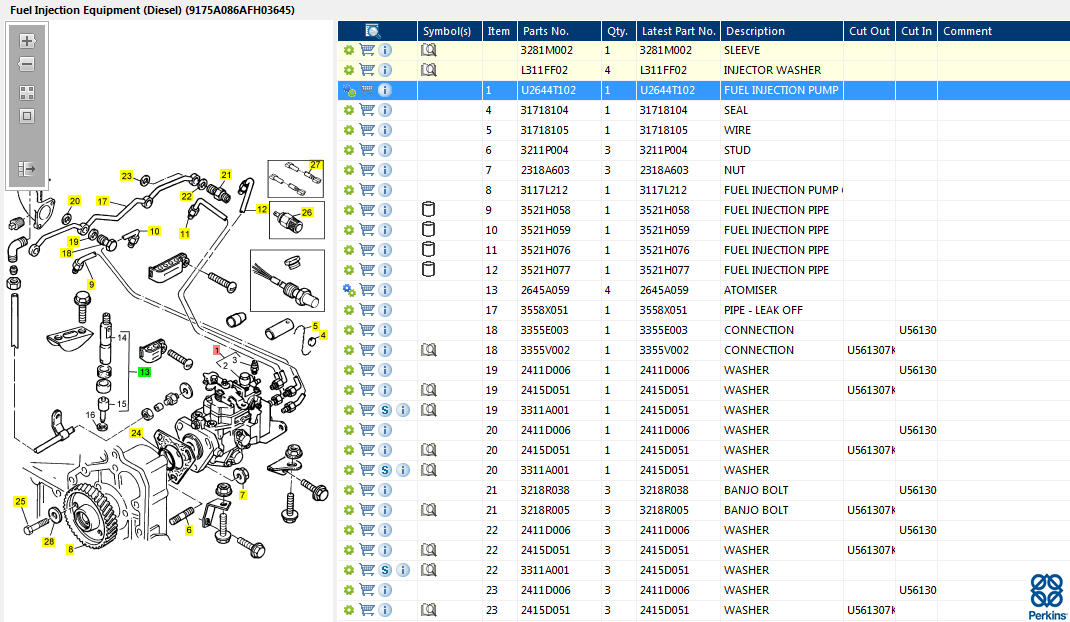The image size is (1070, 622).
Task: Click the Qty. column header
Action: point(617,31)
